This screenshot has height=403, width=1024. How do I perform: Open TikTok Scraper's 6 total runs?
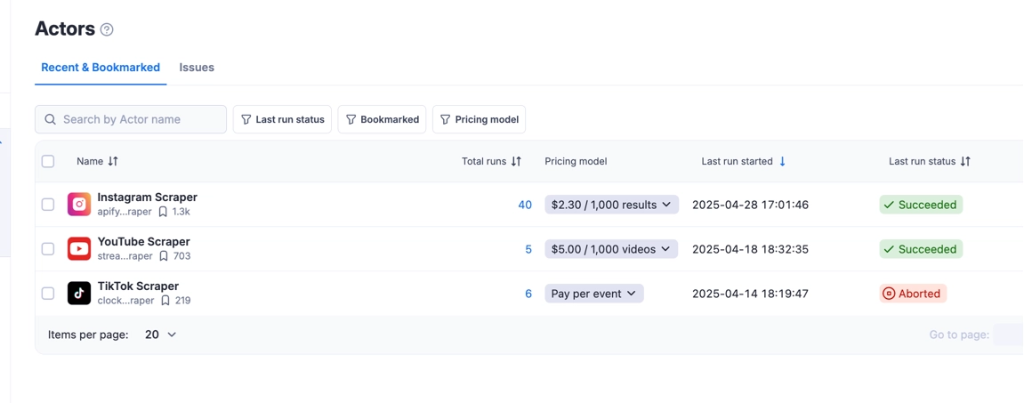tap(529, 293)
